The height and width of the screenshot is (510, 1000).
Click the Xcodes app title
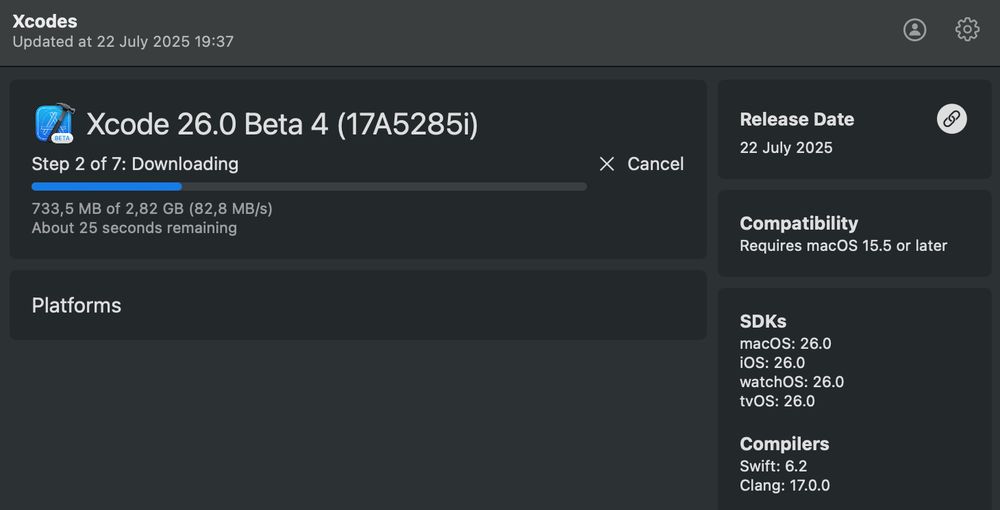pos(45,21)
